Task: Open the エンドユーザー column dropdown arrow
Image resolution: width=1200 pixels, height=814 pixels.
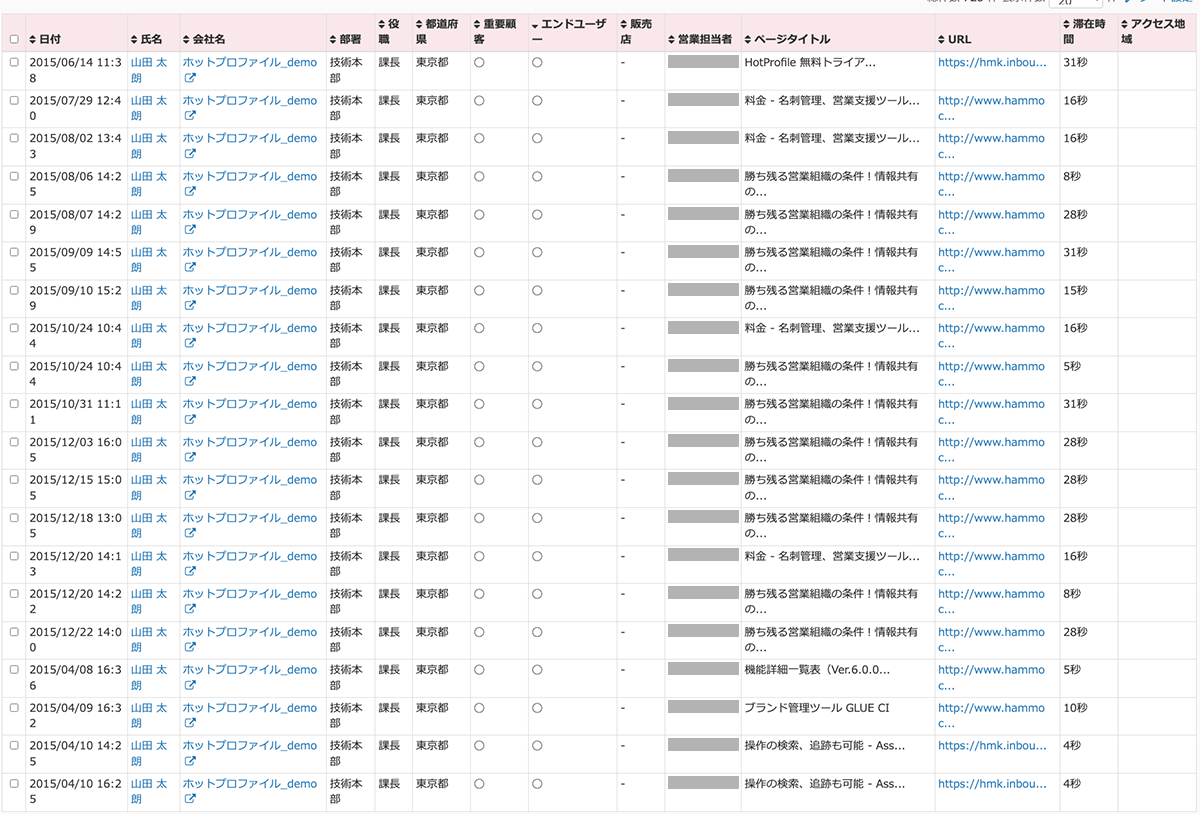Action: 535,23
